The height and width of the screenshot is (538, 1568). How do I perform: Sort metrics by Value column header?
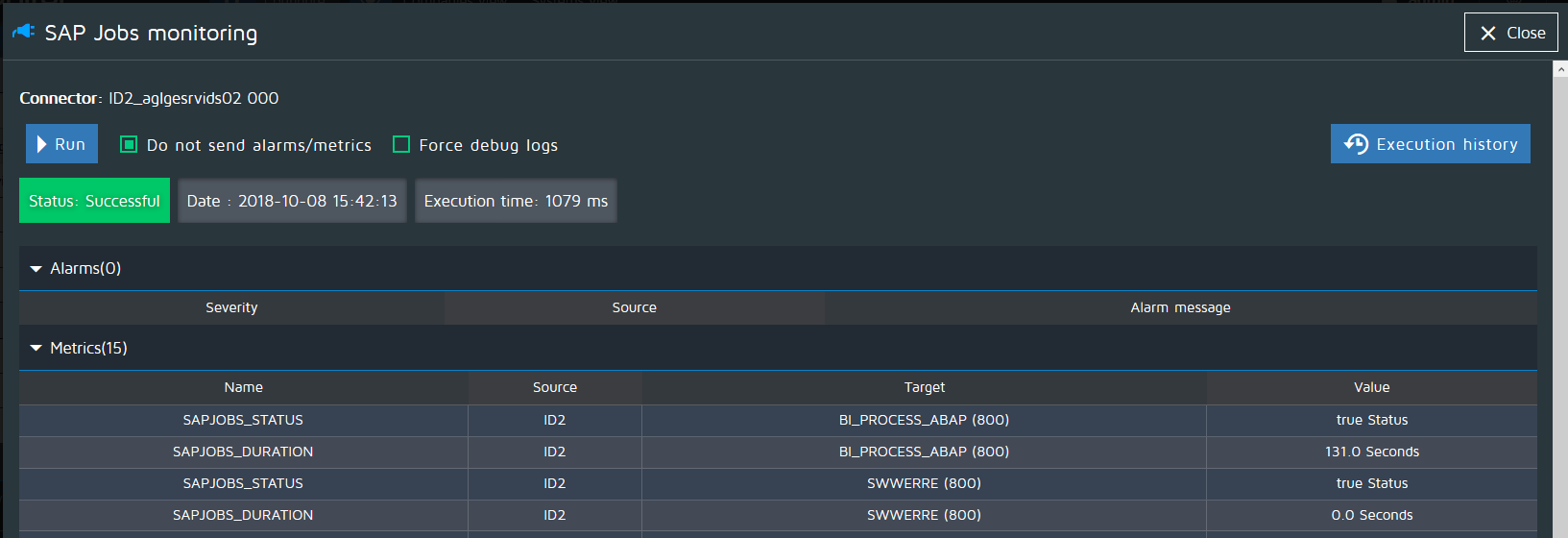(x=1371, y=388)
